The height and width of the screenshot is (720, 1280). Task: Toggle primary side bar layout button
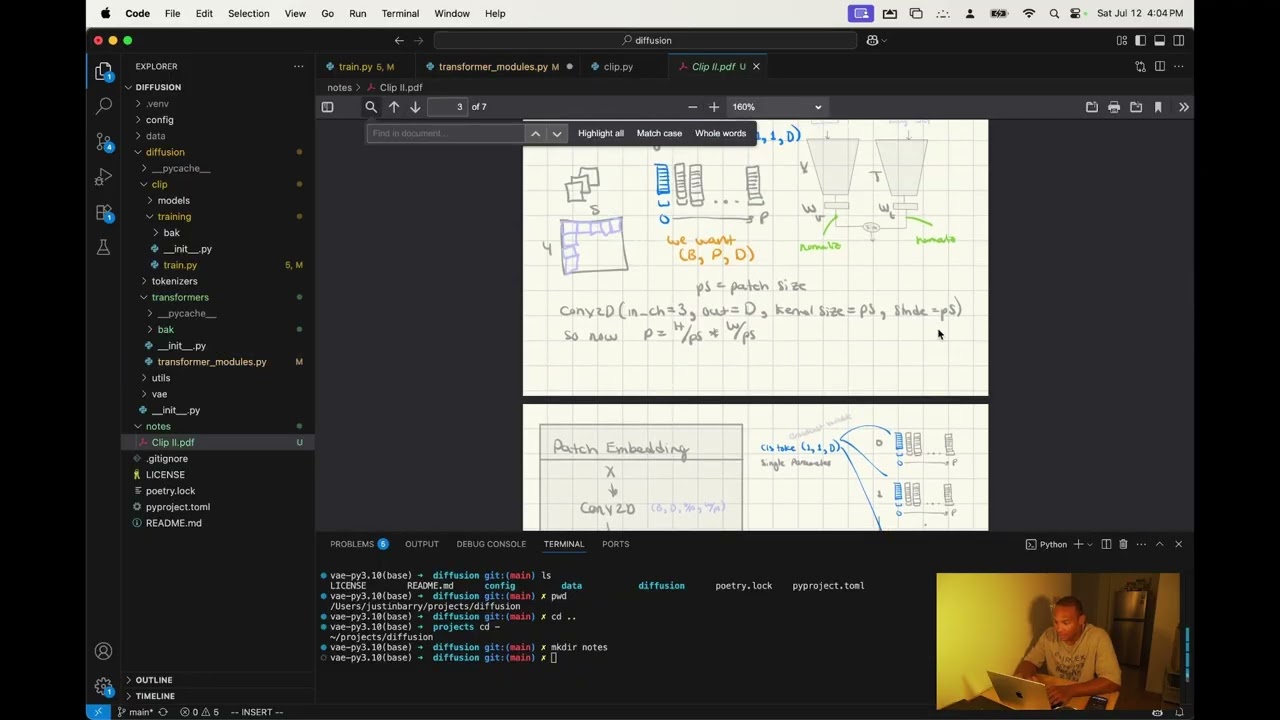click(x=1140, y=40)
